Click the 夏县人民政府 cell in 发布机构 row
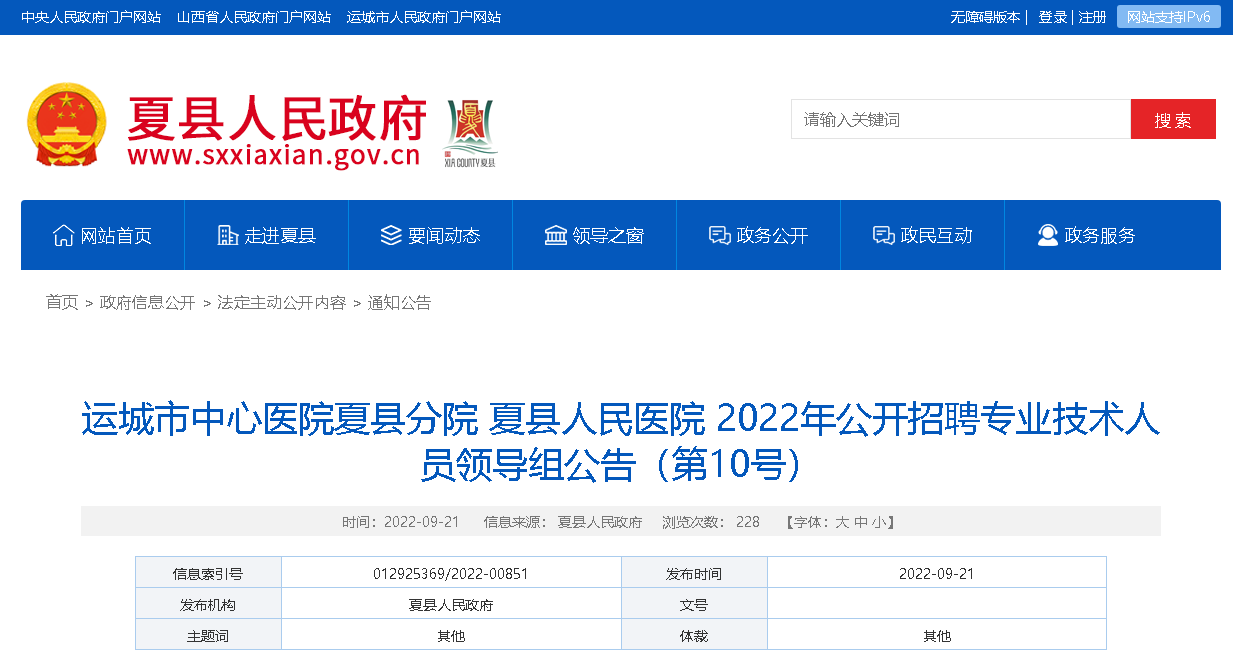This screenshot has width=1233, height=652. click(x=451, y=605)
